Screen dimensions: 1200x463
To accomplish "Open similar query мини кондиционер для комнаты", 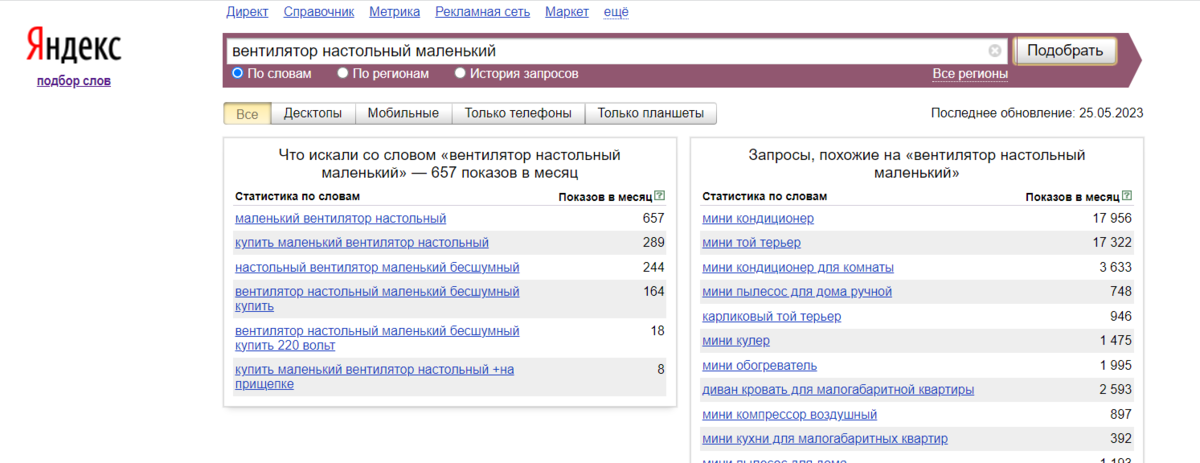I will point(798,267).
